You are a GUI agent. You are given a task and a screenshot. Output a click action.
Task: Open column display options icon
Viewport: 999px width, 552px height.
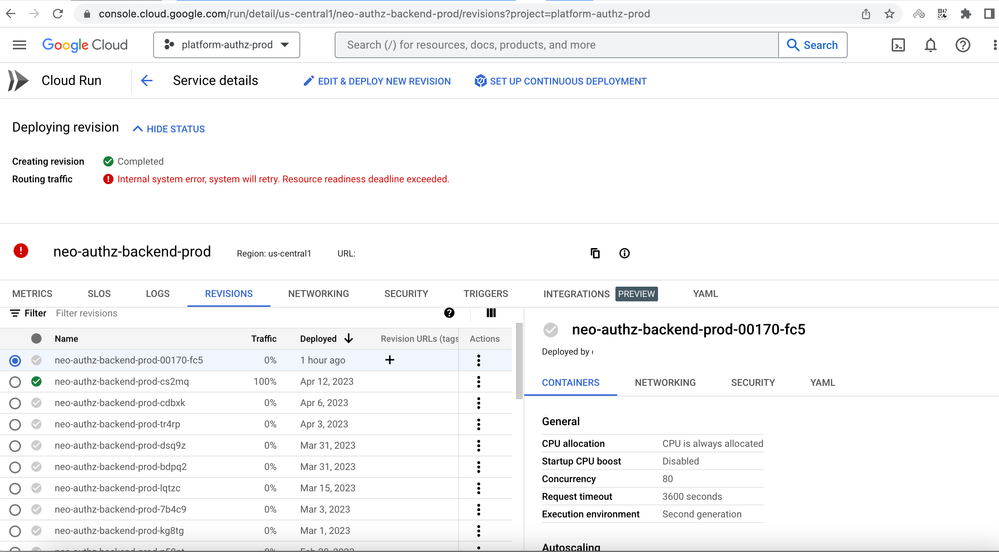491,312
